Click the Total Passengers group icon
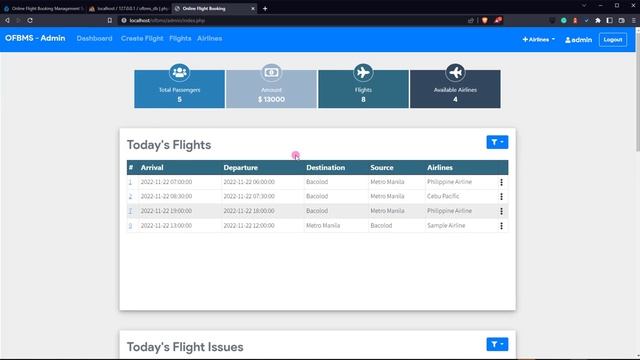This screenshot has height=360, width=640. click(179, 73)
